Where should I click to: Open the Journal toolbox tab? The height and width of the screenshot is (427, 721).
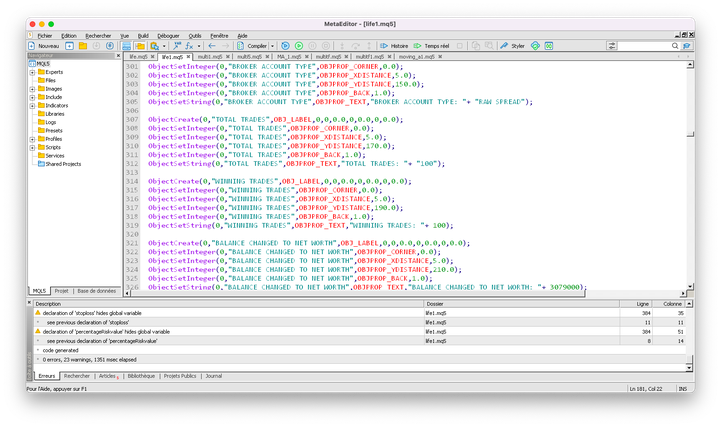pos(213,376)
